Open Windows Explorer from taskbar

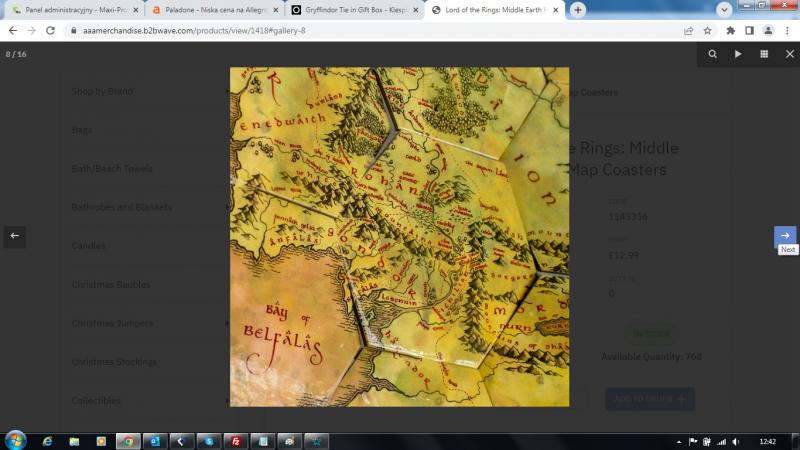click(74, 441)
